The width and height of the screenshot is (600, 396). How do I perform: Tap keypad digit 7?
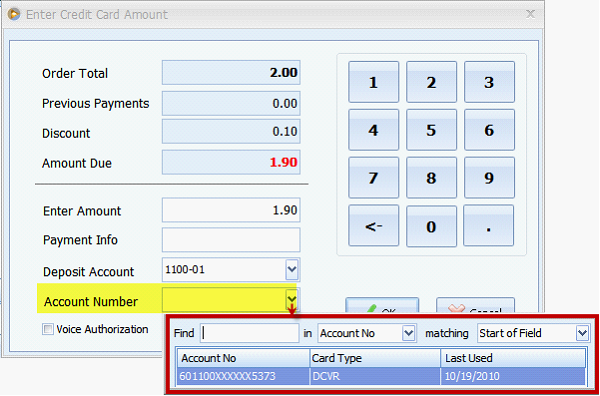click(373, 178)
